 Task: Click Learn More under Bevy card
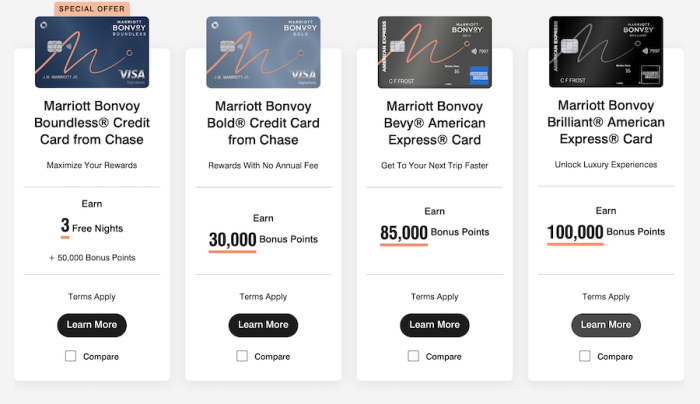pyautogui.click(x=435, y=325)
